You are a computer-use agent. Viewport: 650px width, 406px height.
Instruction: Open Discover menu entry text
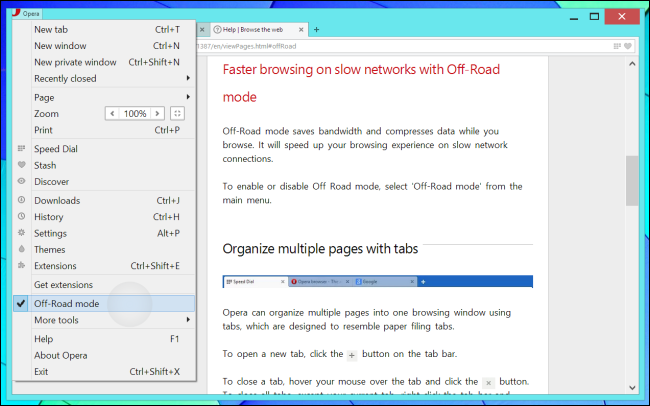tap(51, 182)
